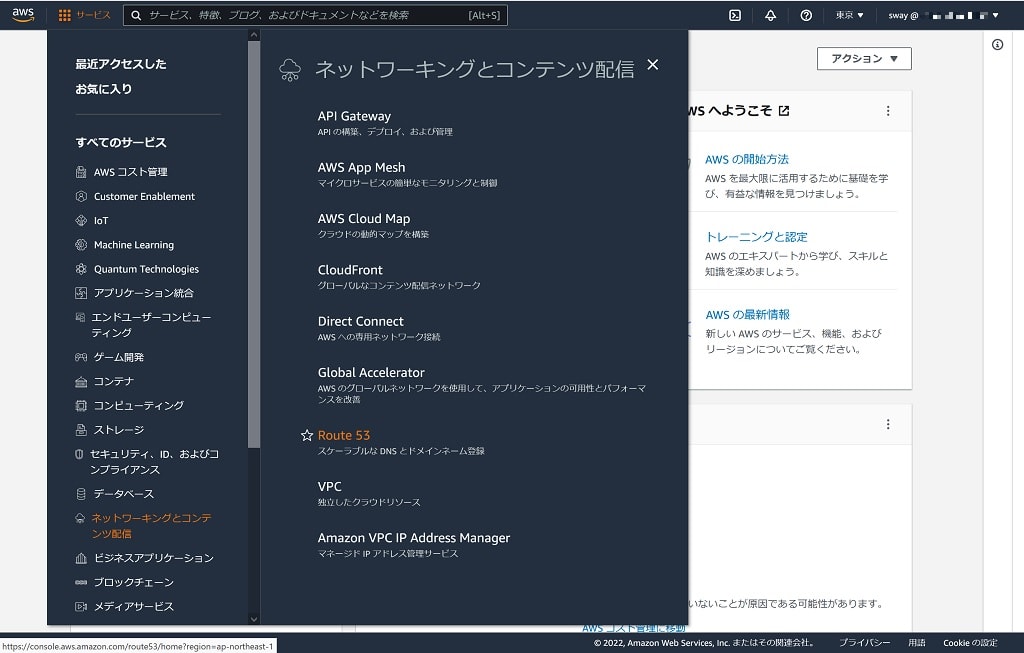The image size is (1024, 653).
Task: Click the Quantum Technologies category icon
Action: coord(81,269)
